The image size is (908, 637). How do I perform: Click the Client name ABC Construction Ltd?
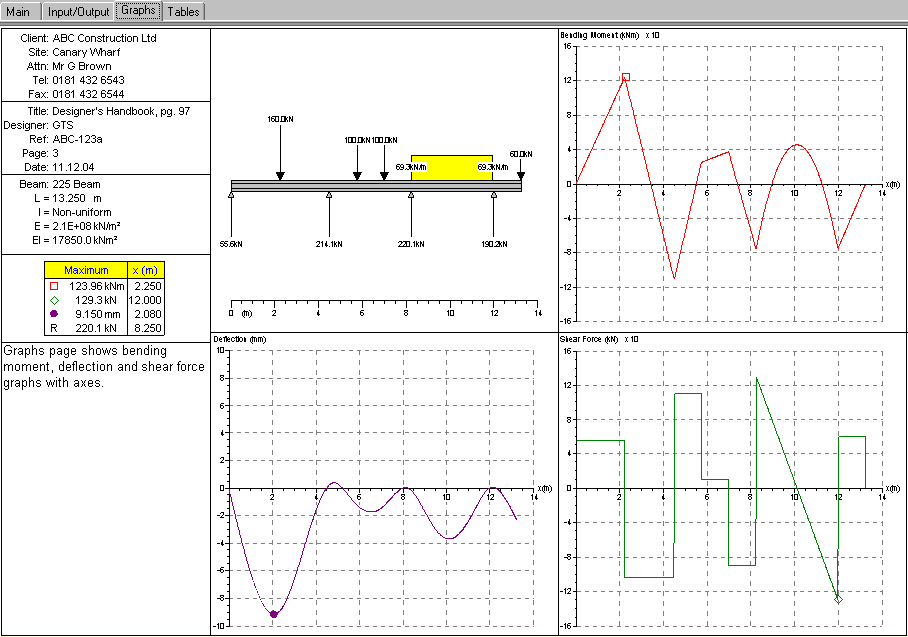[104, 38]
